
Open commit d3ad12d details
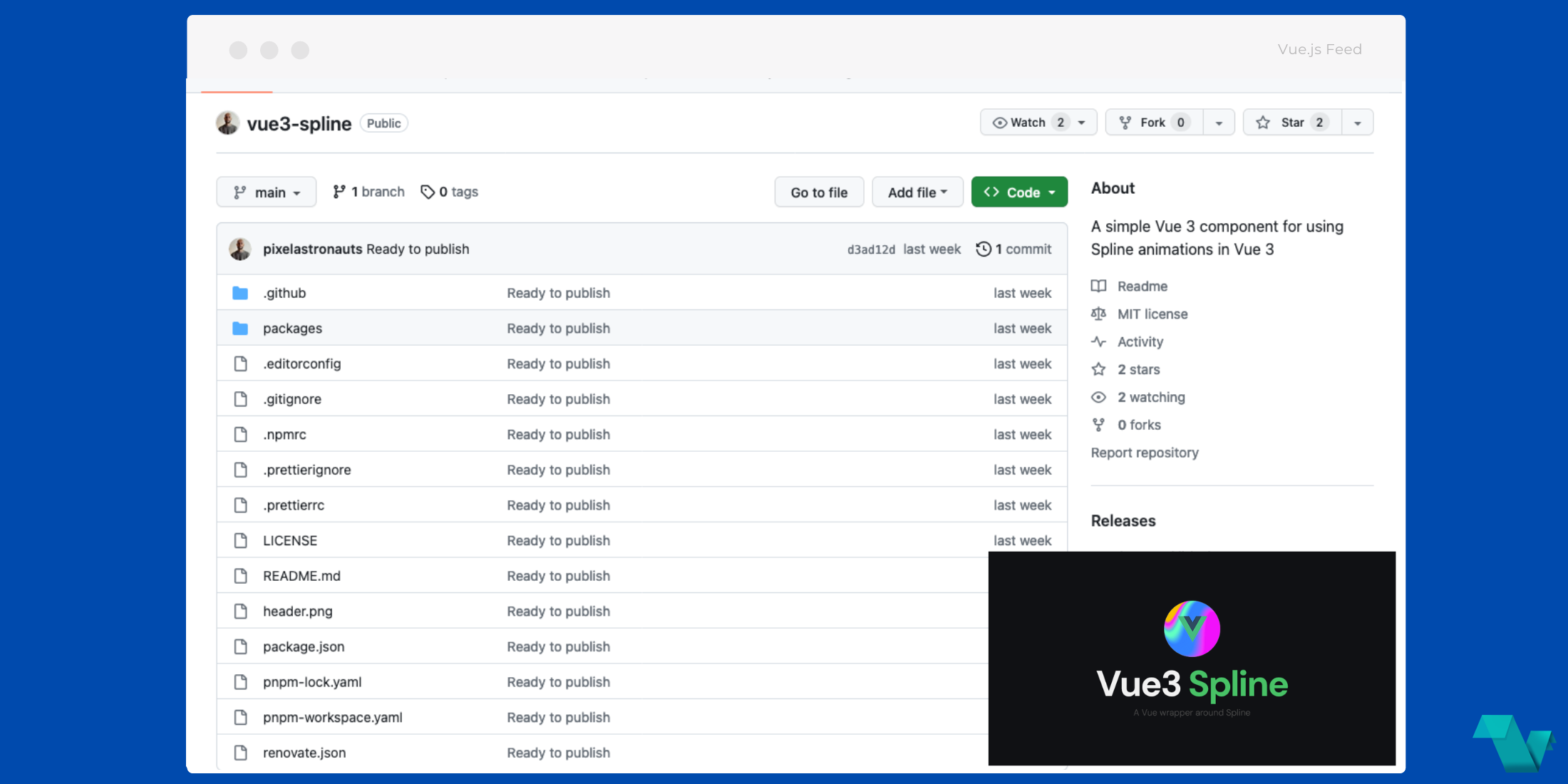coord(871,249)
